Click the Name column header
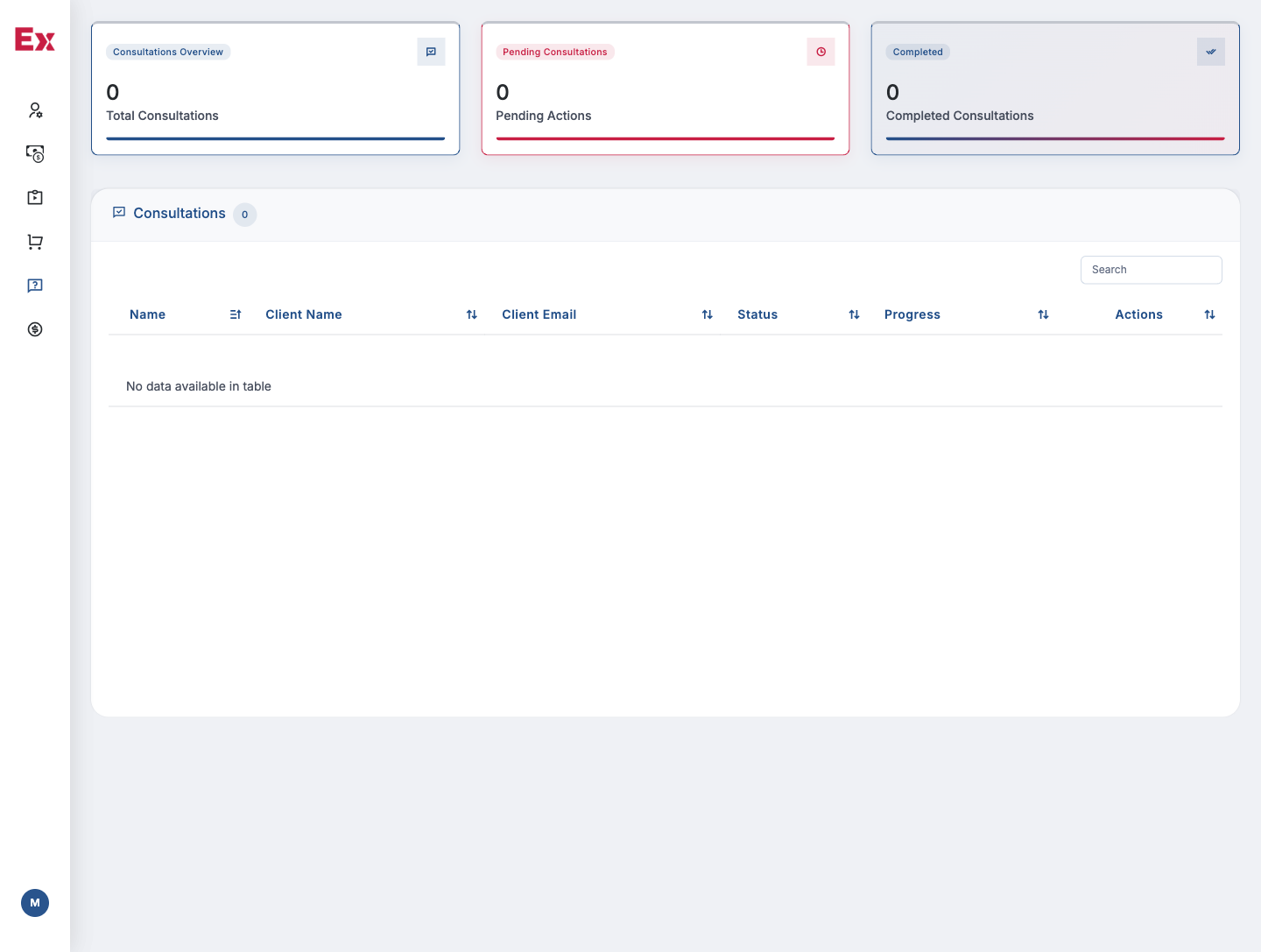1261x952 pixels. (147, 314)
